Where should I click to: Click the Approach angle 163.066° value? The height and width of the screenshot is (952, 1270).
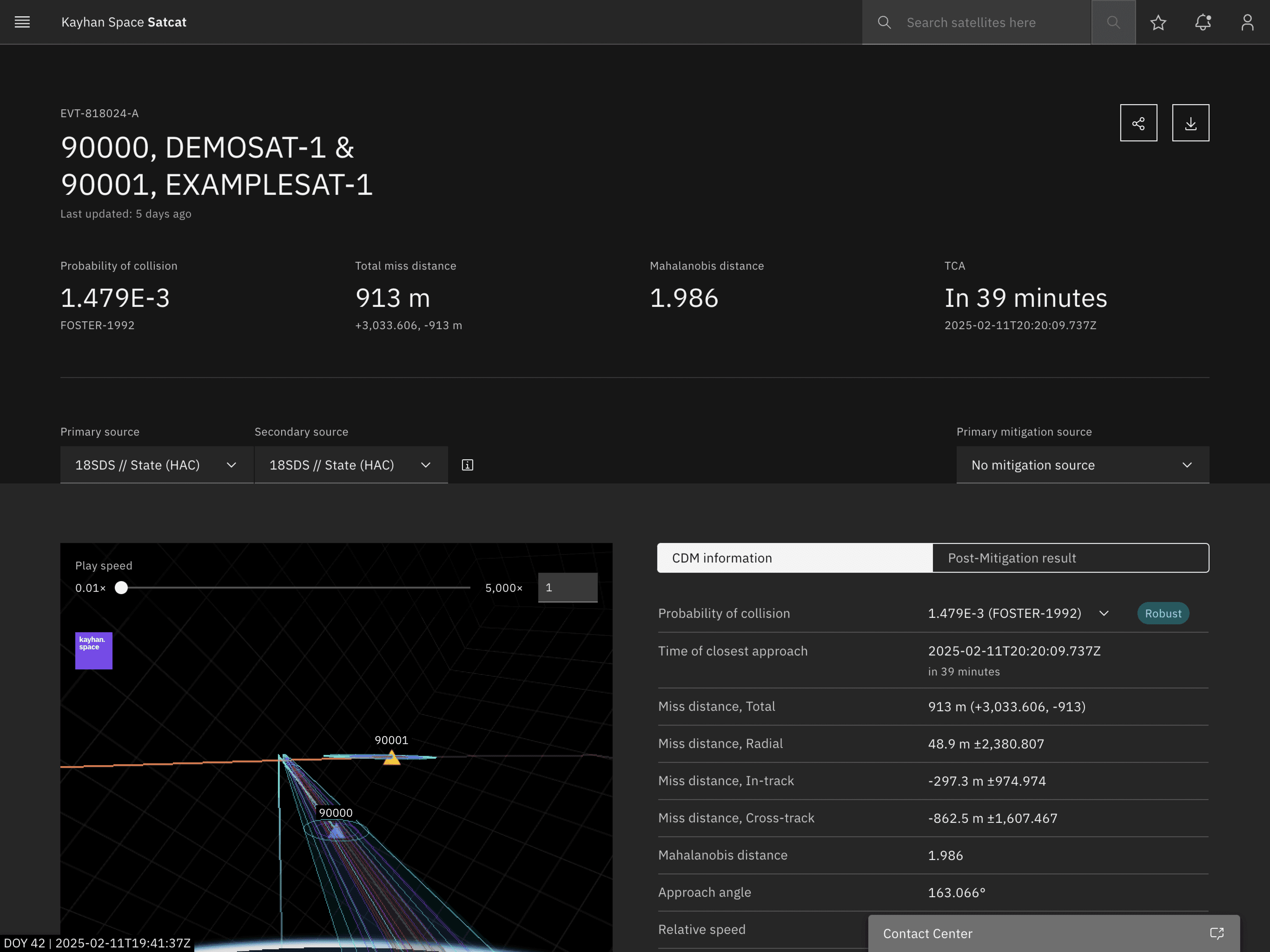pos(956,892)
